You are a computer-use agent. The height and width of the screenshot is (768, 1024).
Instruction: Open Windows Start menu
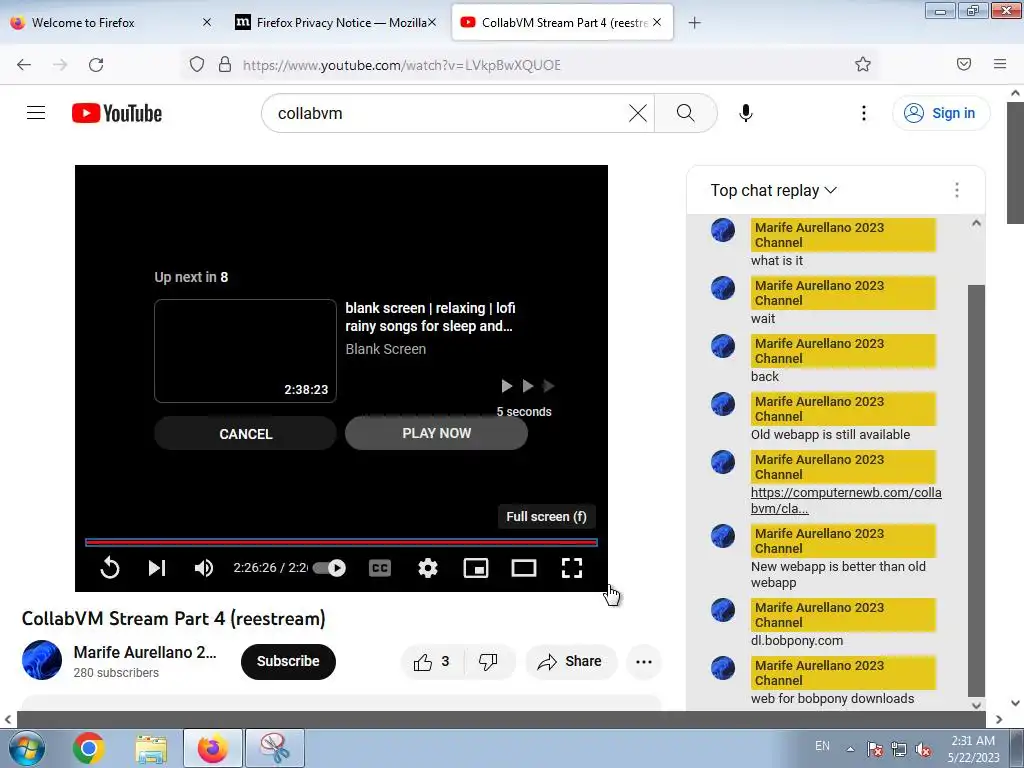click(27, 748)
